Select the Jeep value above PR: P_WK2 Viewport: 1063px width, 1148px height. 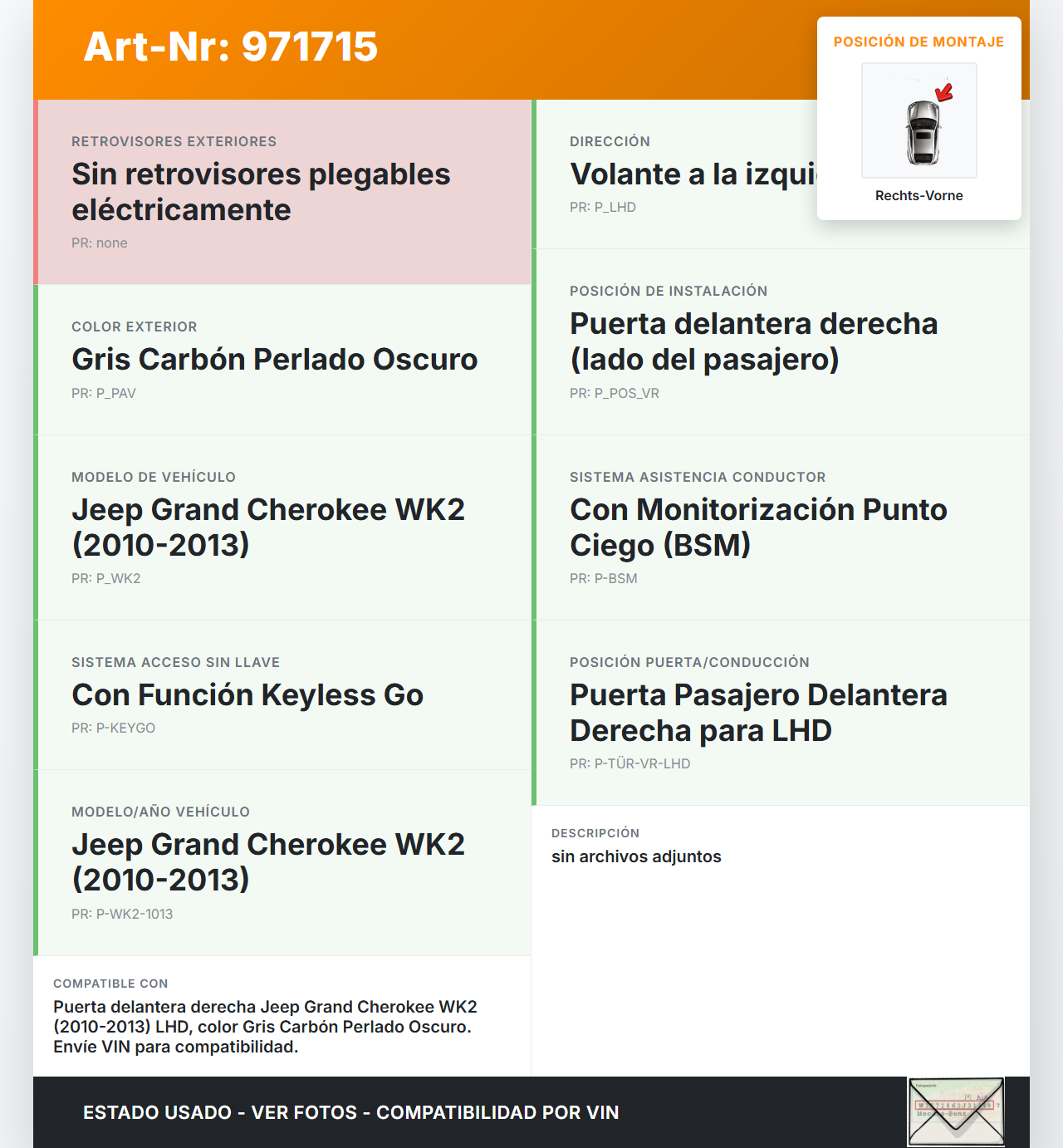point(268,527)
